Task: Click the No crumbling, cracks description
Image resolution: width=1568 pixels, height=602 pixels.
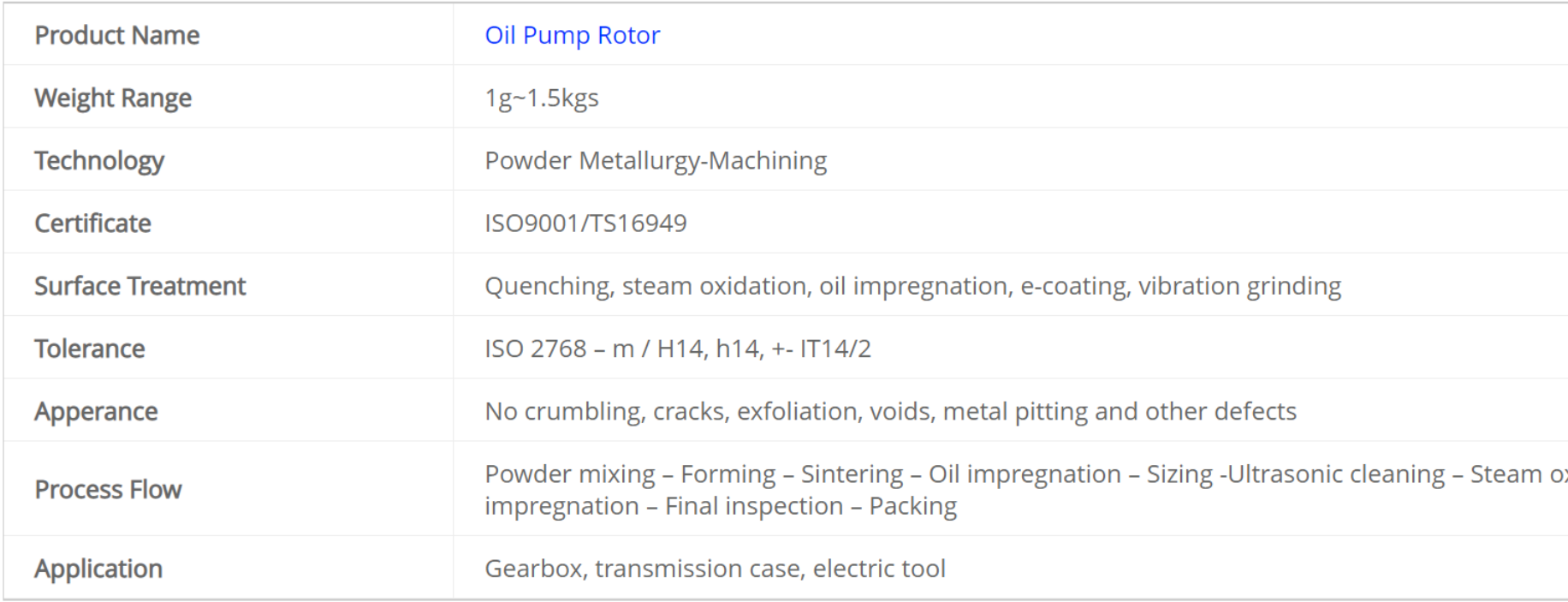Action: point(890,412)
